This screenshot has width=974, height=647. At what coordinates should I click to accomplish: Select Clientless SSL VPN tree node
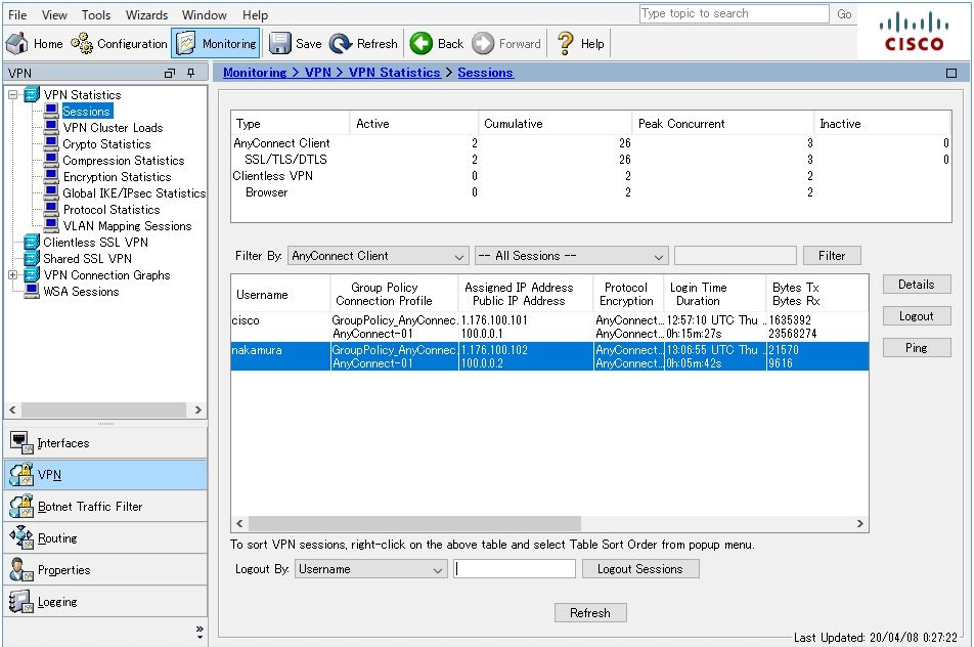(95, 242)
